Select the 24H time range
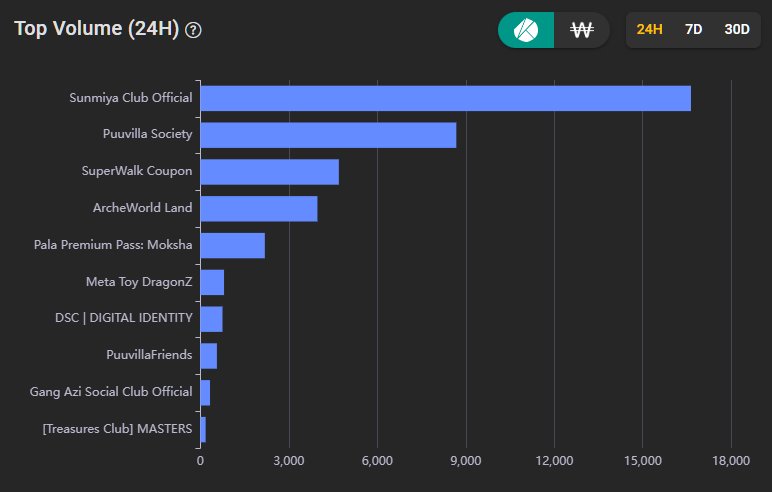 pyautogui.click(x=649, y=30)
